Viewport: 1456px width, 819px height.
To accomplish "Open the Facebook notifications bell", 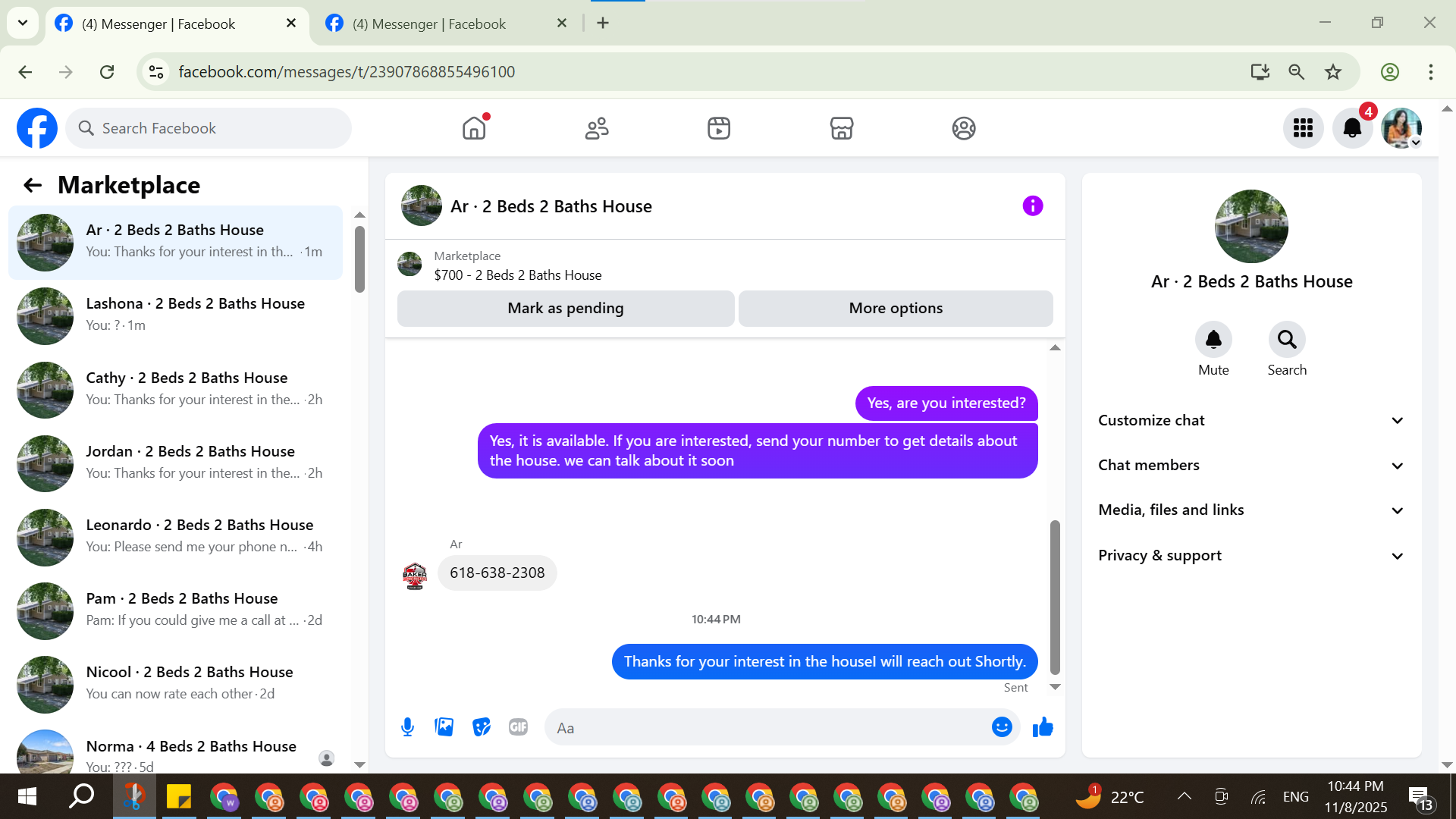I will pyautogui.click(x=1352, y=128).
